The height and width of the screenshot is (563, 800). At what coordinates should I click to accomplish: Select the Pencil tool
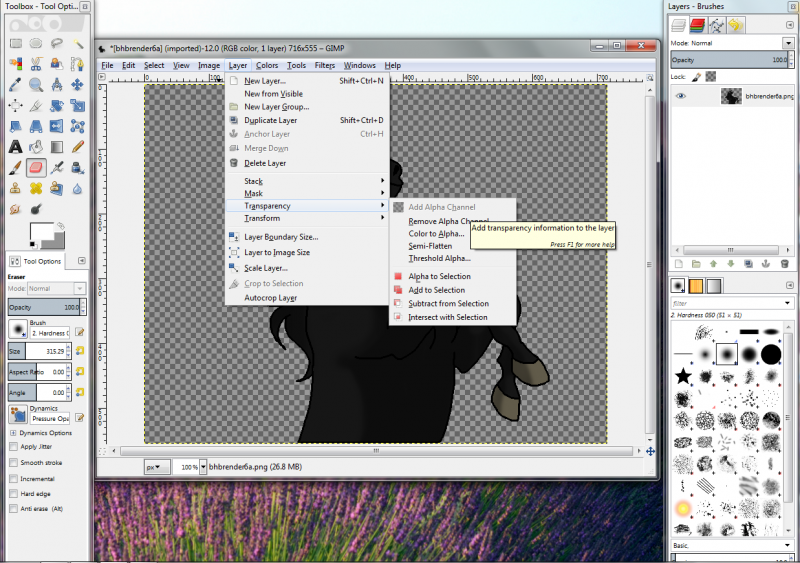78,147
